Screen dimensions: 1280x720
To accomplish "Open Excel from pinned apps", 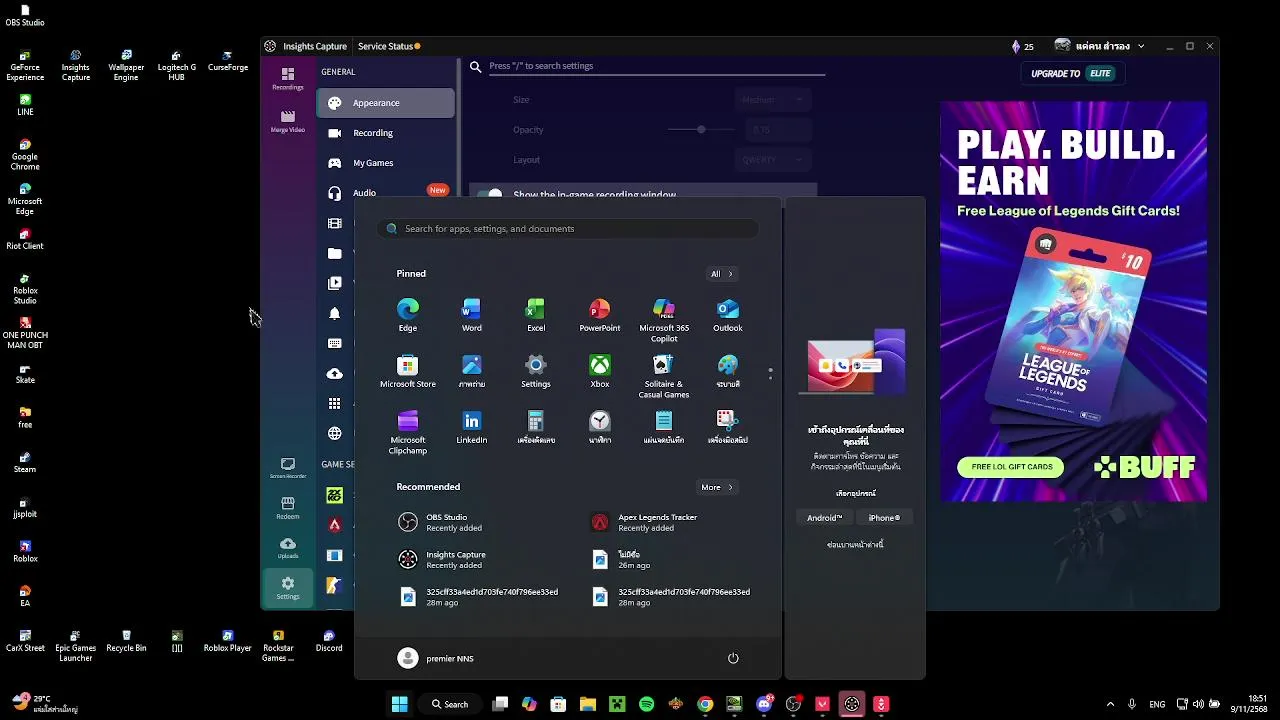I will 536,315.
